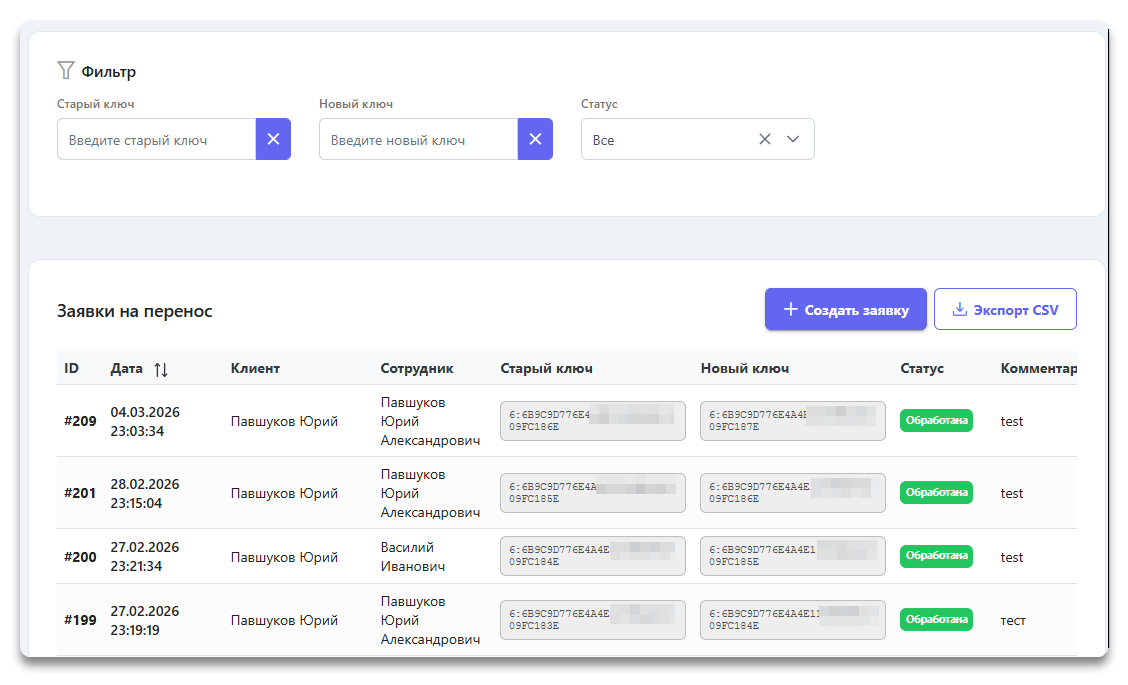
Task: Open request ID #201
Action: click(x=80, y=493)
